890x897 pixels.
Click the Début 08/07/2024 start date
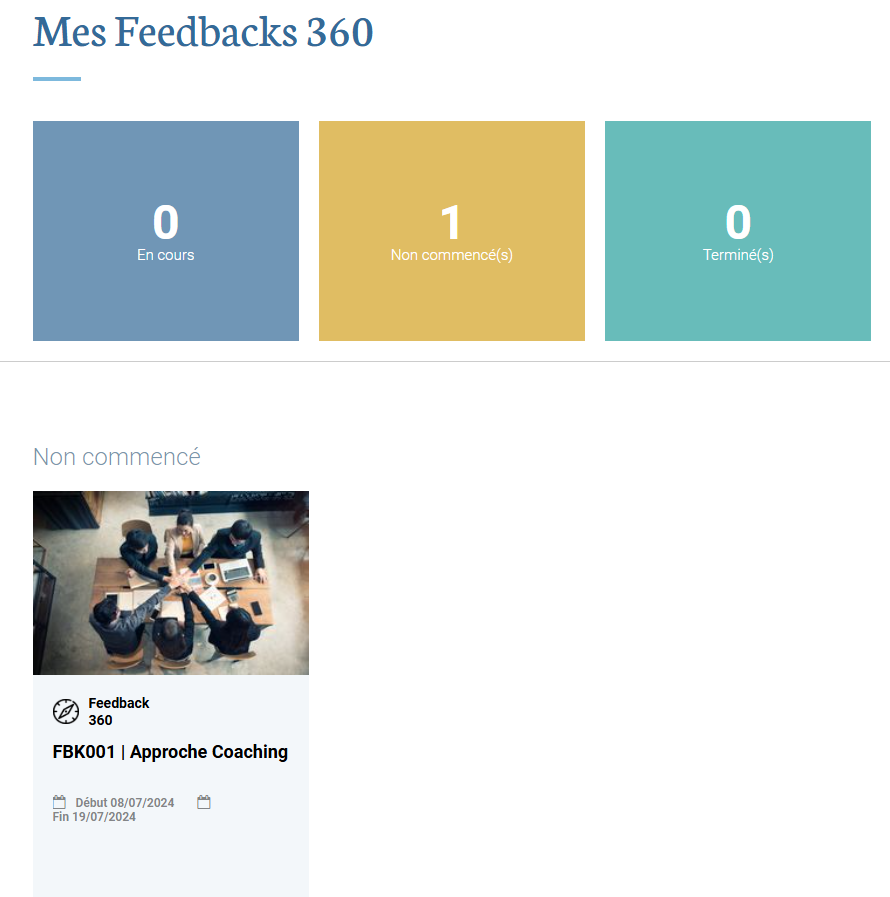pyautogui.click(x=124, y=803)
